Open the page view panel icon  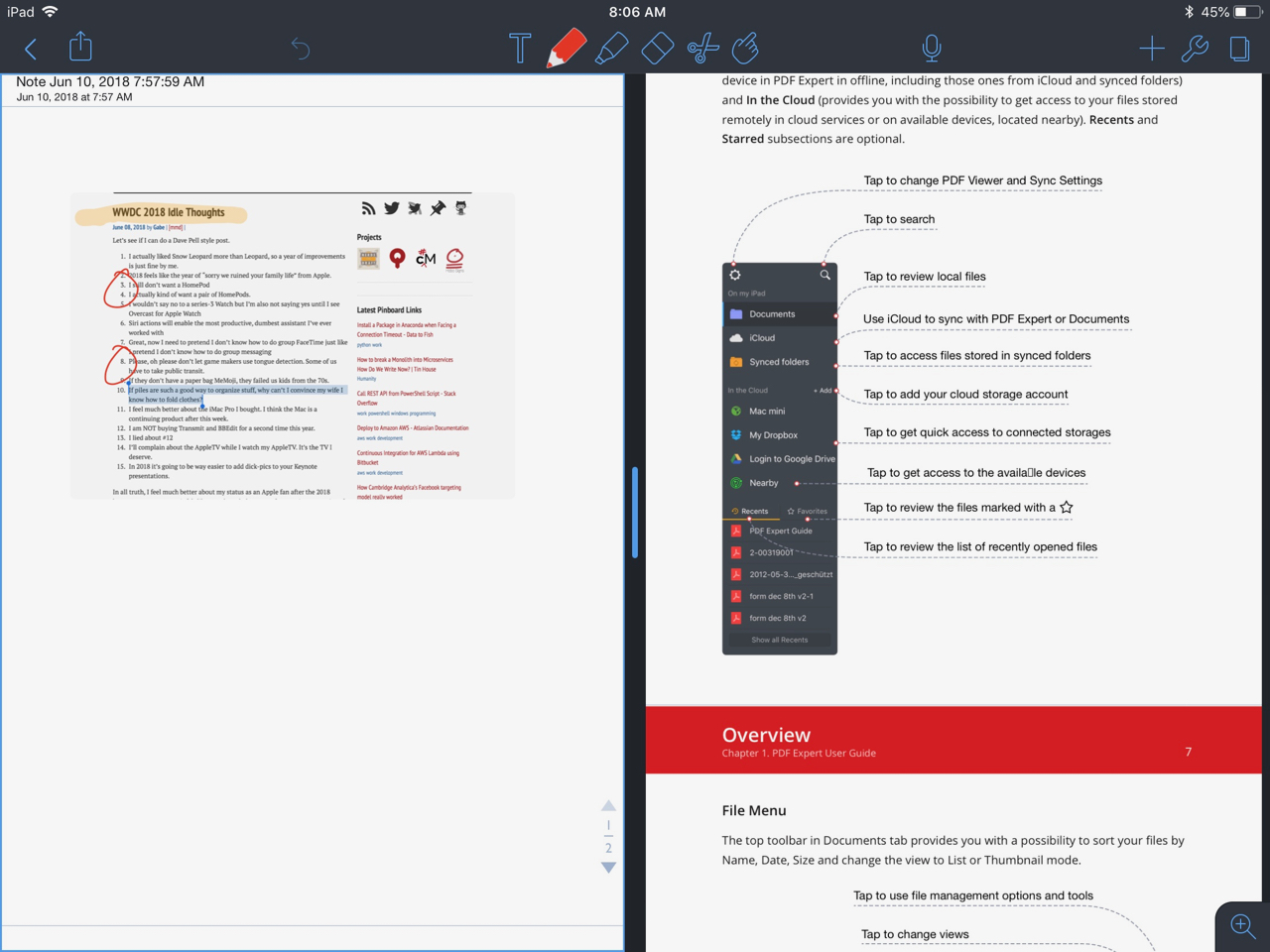pos(1239,48)
